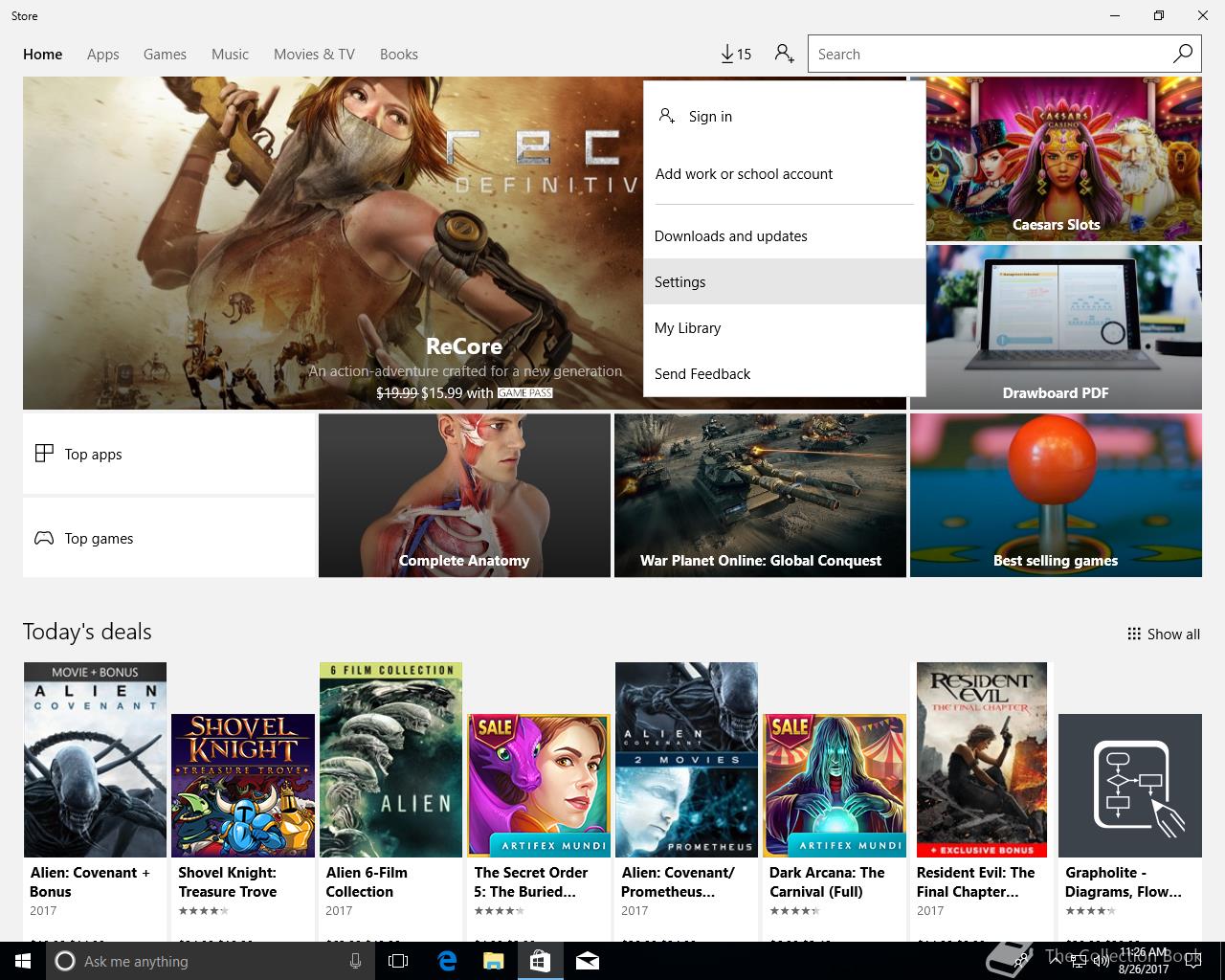1225x980 pixels.
Task: Open Alien: Covenant + Bonus poster
Action: [x=95, y=759]
